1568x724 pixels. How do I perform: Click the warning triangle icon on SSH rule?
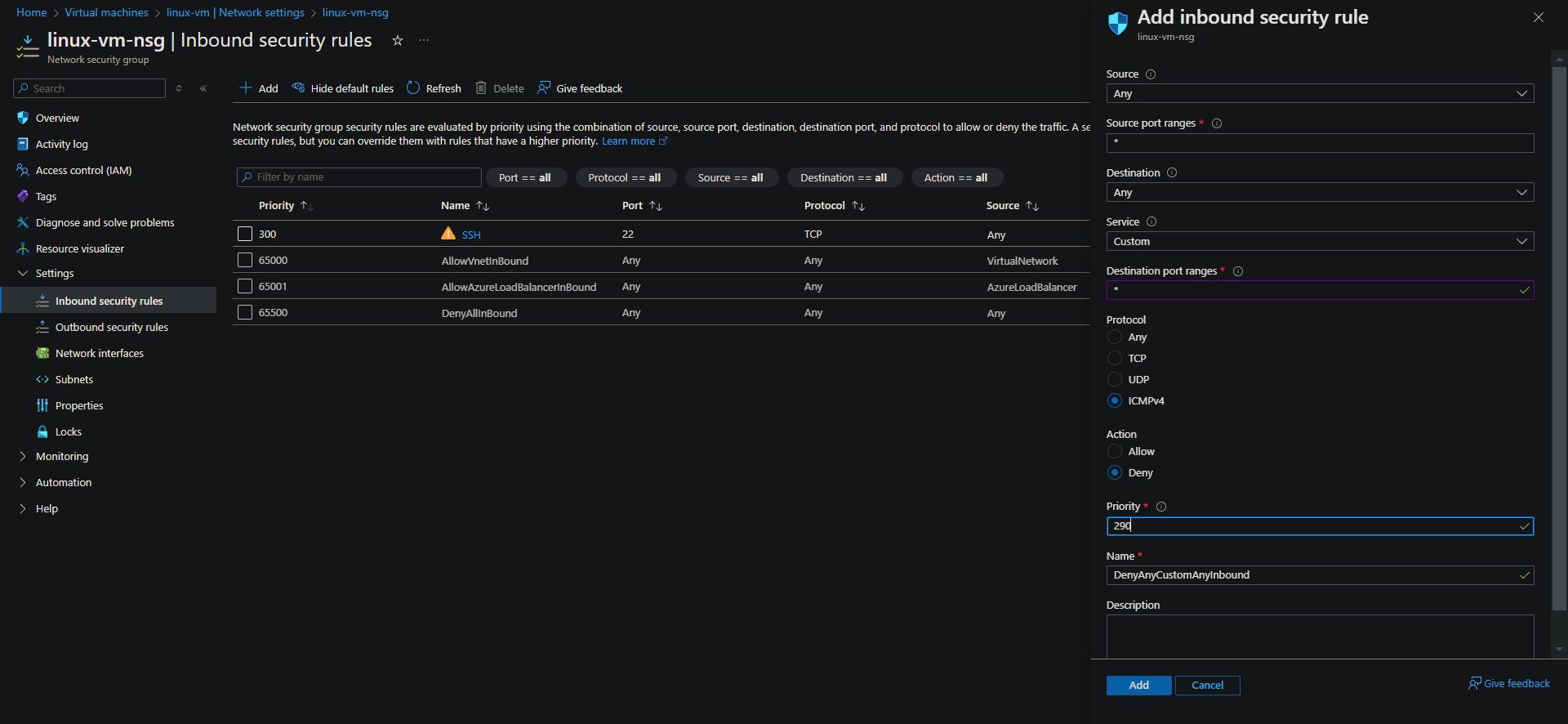448,234
